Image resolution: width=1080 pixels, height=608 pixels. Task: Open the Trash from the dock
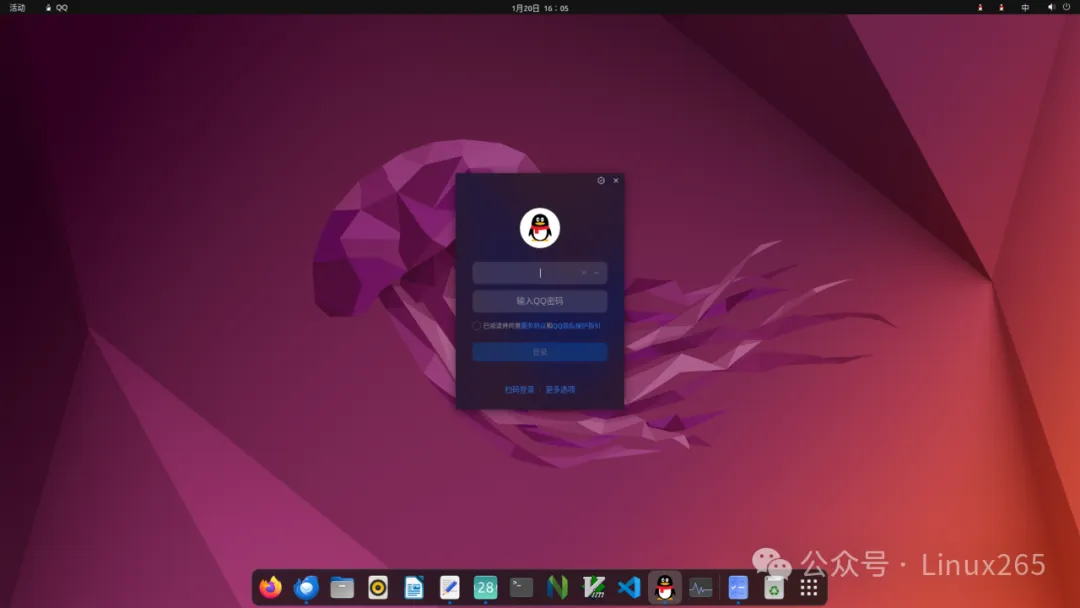[x=773, y=587]
